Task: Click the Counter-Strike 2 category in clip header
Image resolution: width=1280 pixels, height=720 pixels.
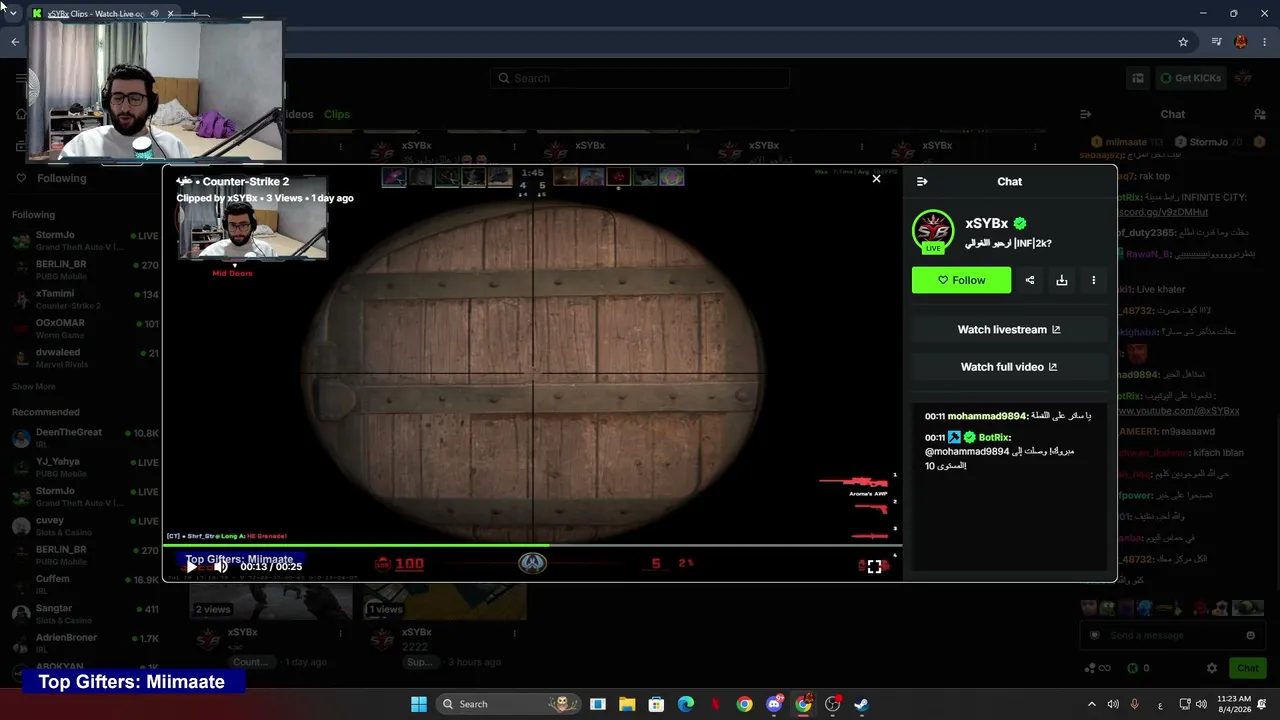Action: pos(246,181)
